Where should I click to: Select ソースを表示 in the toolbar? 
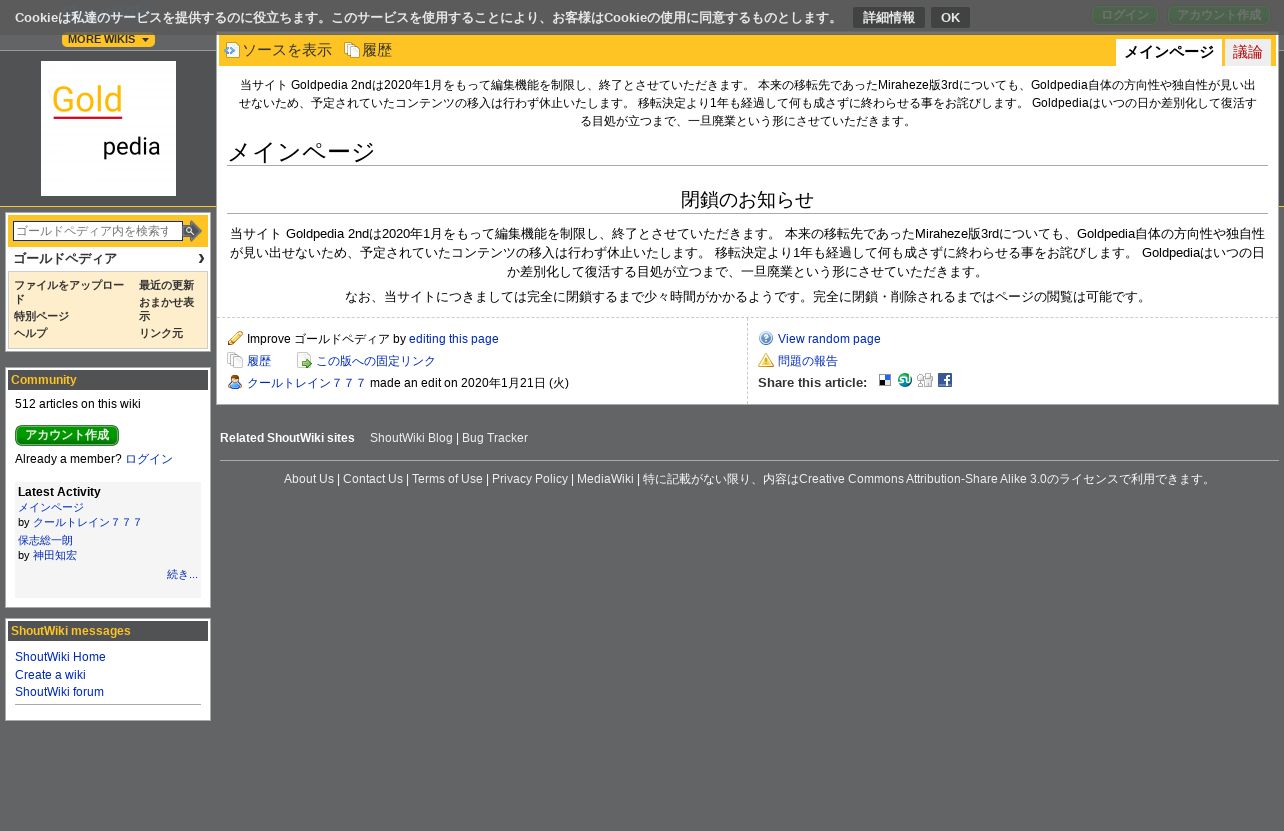tap(287, 50)
